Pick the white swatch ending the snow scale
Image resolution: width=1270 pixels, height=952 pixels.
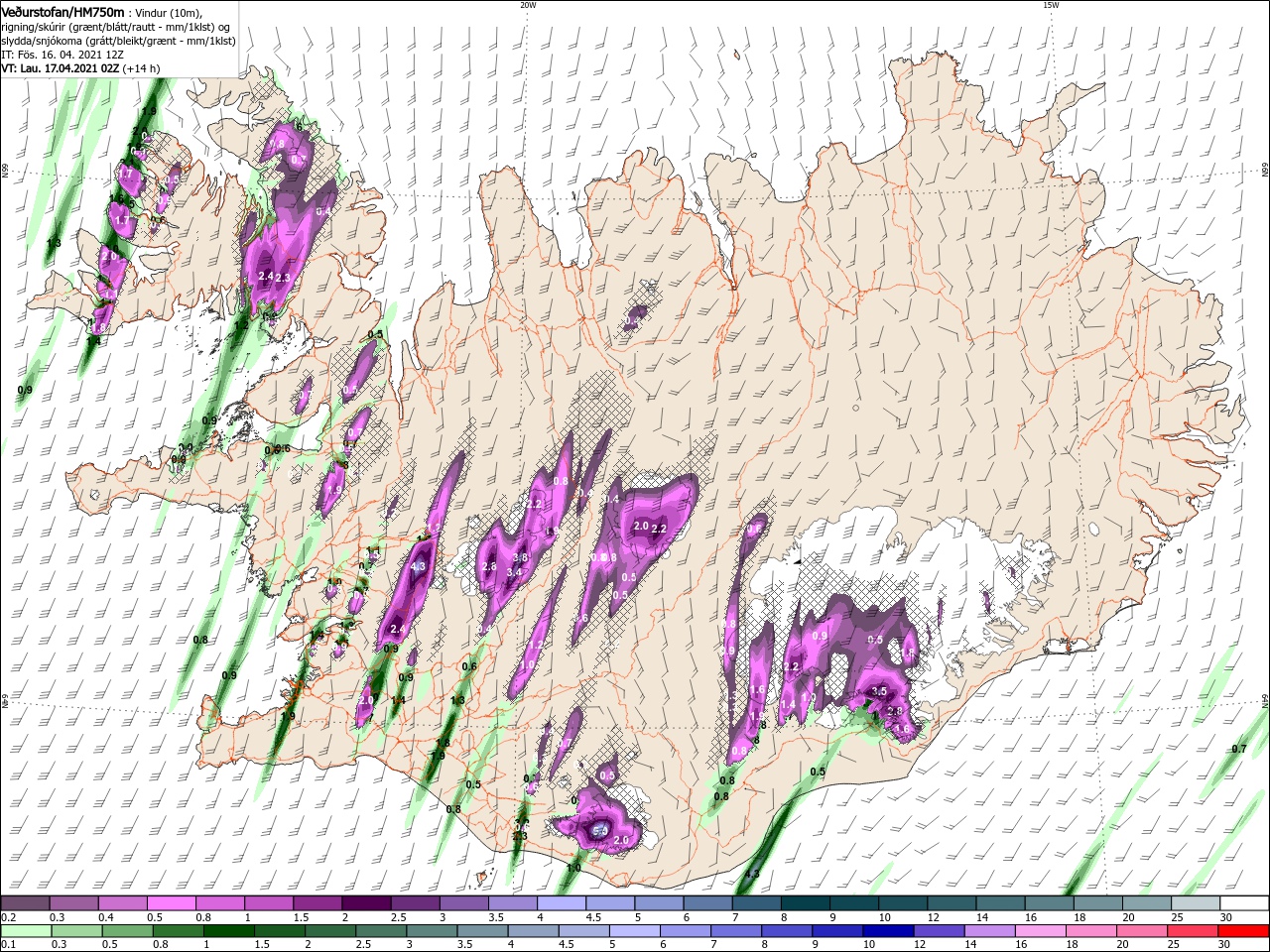coord(1243,903)
